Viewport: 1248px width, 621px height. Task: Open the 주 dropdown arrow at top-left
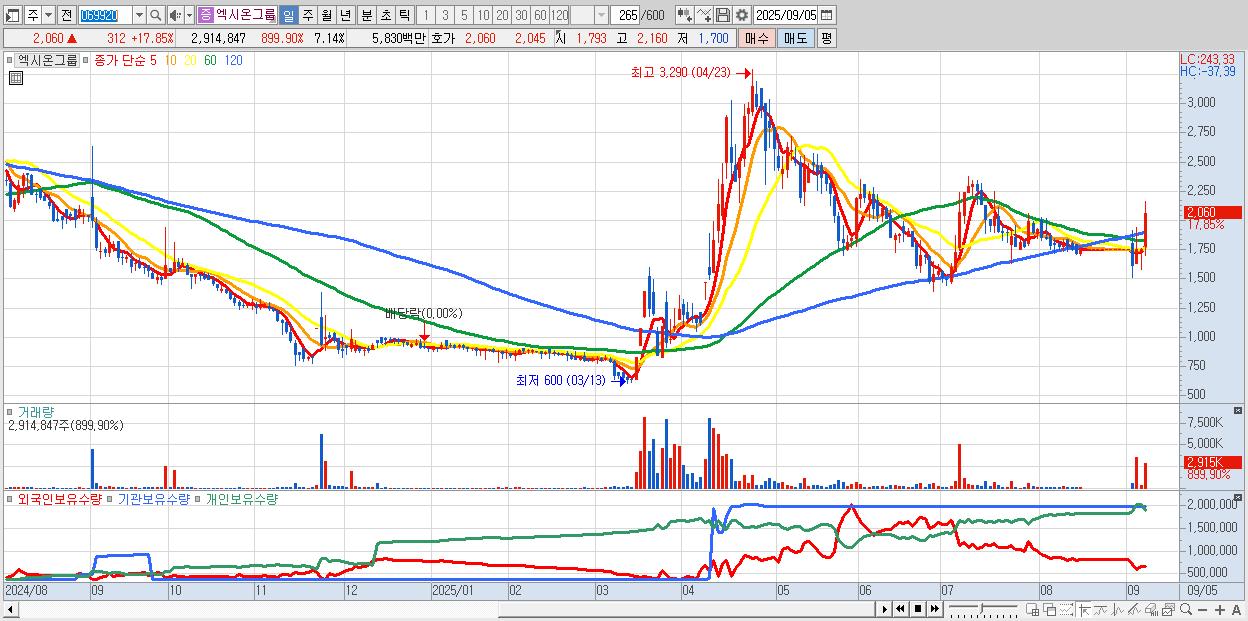click(x=48, y=15)
